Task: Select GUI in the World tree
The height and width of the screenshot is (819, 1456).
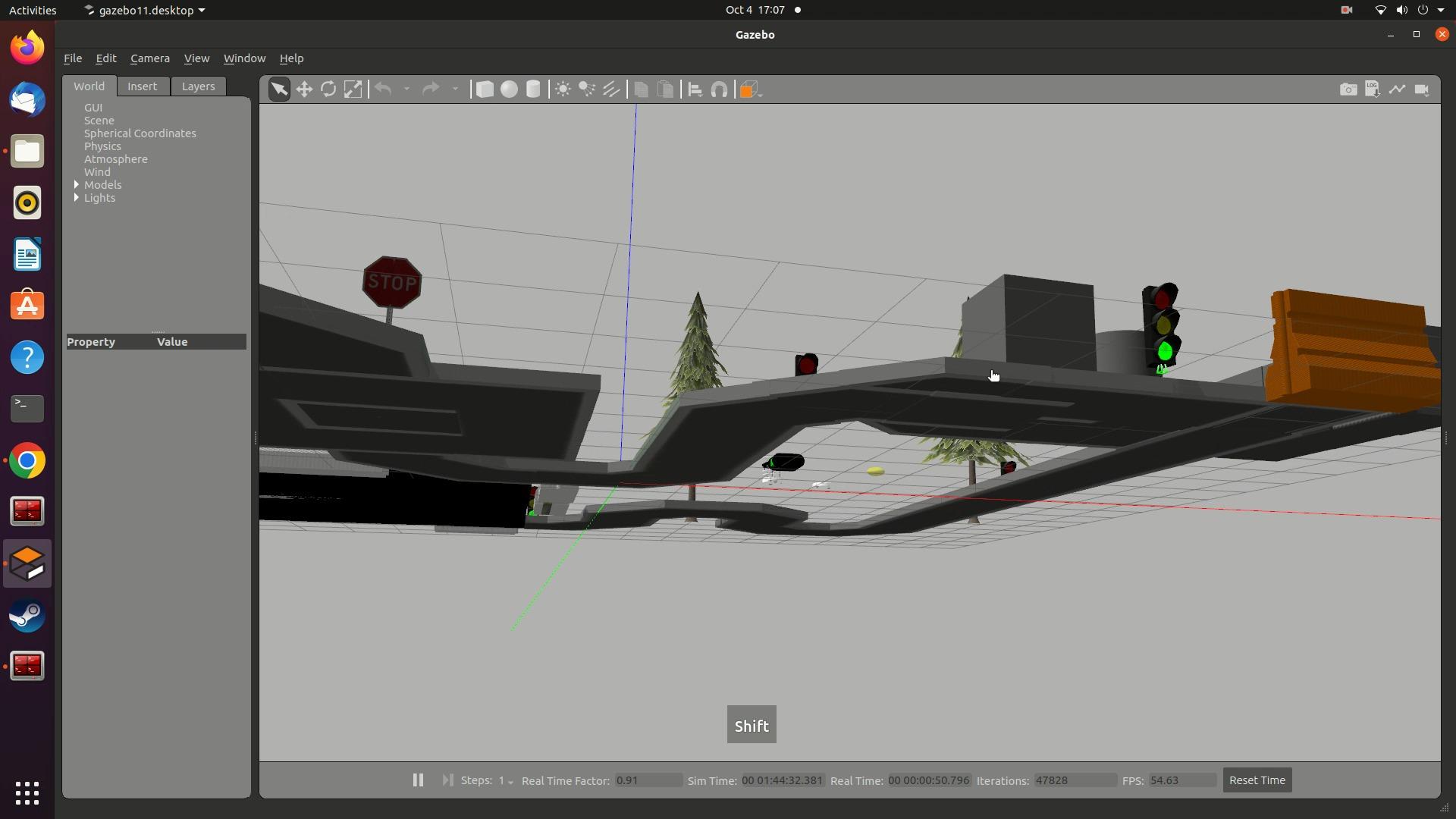Action: click(93, 108)
